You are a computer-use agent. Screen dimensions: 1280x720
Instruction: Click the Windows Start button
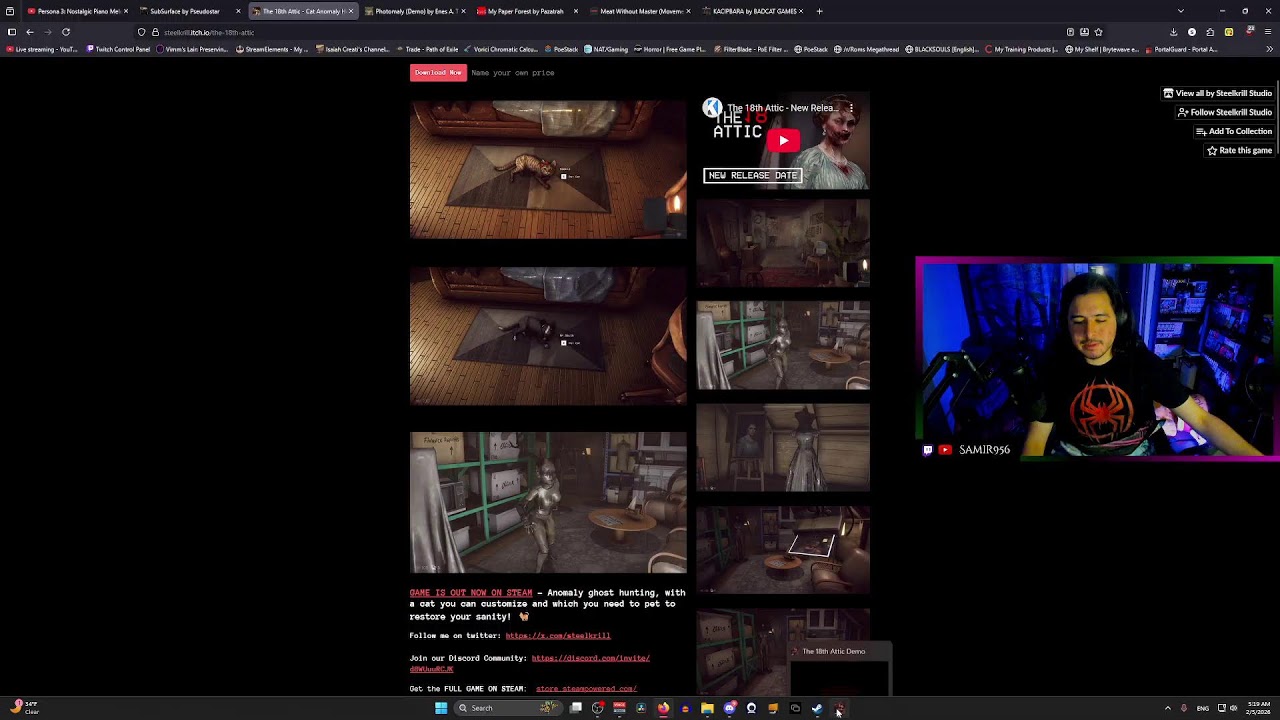440,708
